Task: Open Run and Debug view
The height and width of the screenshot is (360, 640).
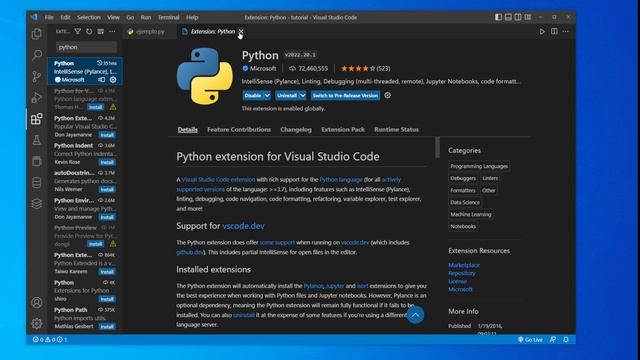Action: pyautogui.click(x=36, y=98)
